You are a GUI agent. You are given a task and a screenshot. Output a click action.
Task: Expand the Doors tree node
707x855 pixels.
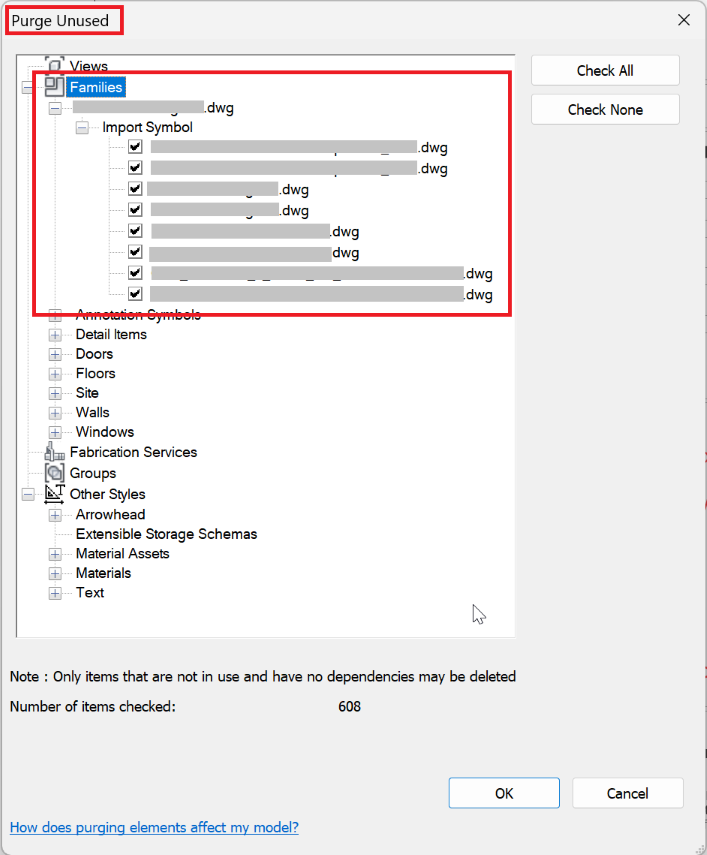coord(55,354)
